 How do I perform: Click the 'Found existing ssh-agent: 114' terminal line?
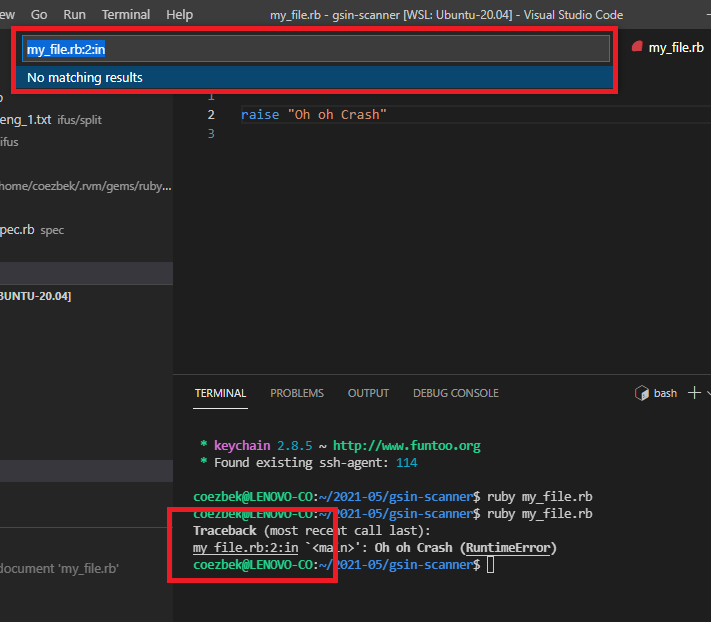316,463
